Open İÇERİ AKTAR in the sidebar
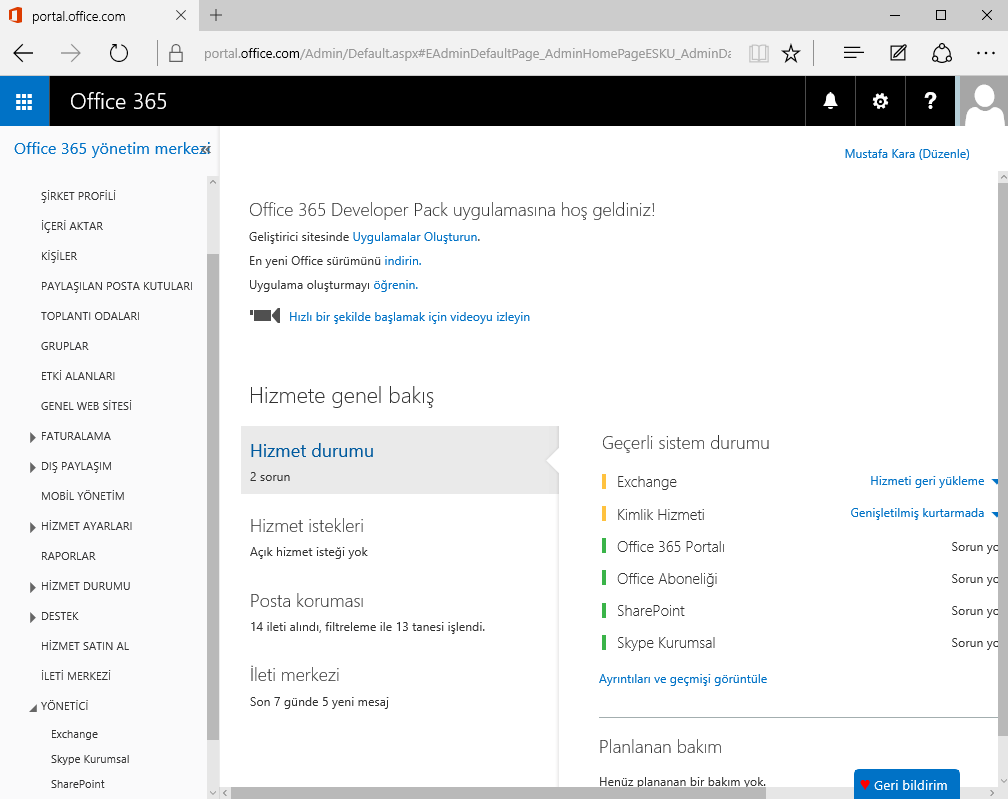The image size is (1008, 799). click(72, 226)
